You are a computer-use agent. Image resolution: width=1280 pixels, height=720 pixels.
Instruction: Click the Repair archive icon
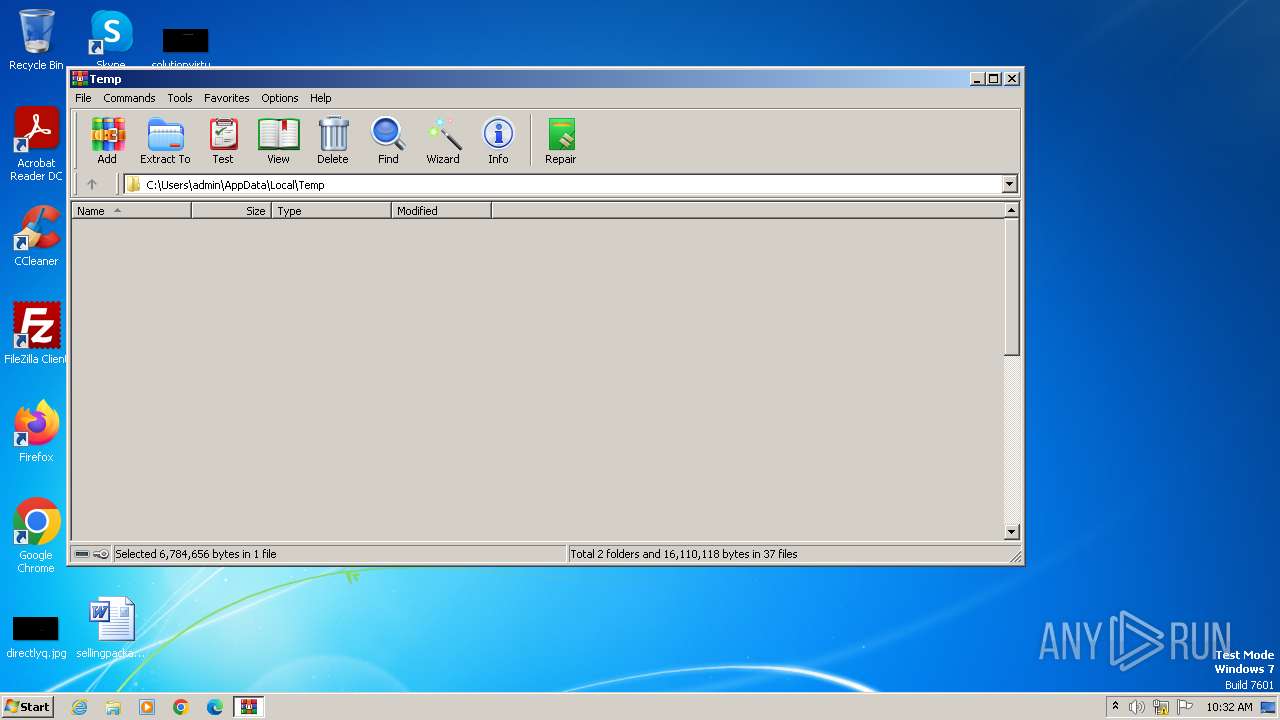[x=561, y=141]
